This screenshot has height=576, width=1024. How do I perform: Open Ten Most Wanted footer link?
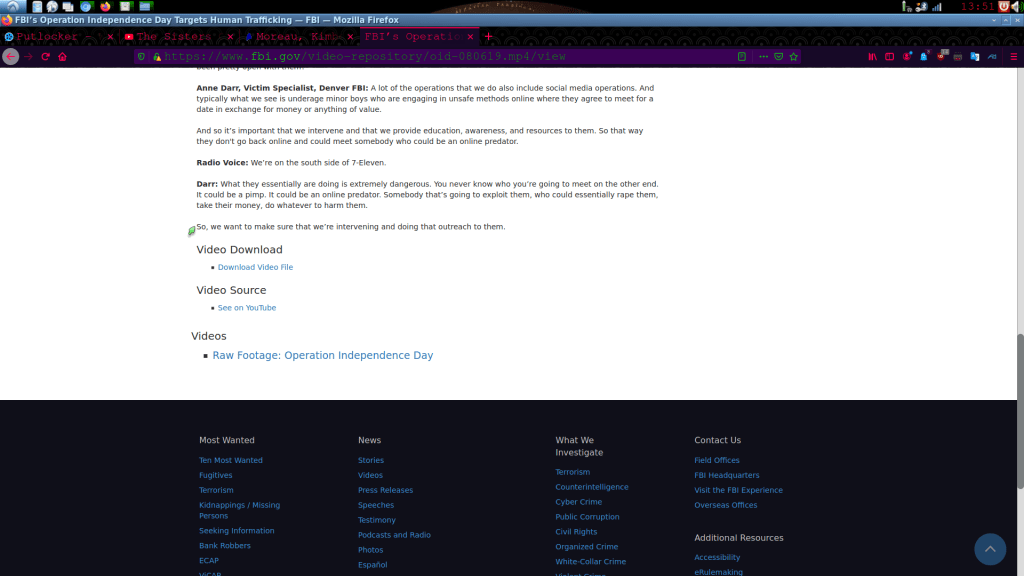pos(230,461)
